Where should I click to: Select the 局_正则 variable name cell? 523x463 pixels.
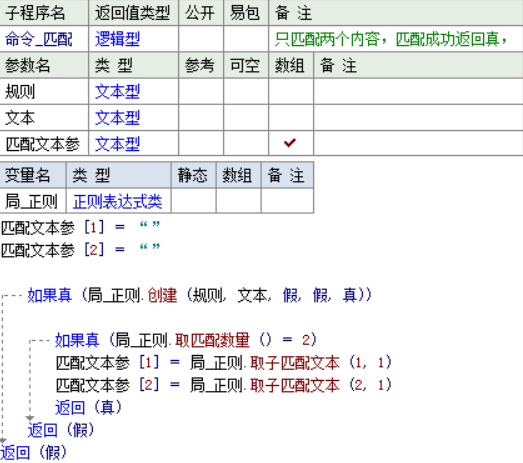tap(31, 202)
